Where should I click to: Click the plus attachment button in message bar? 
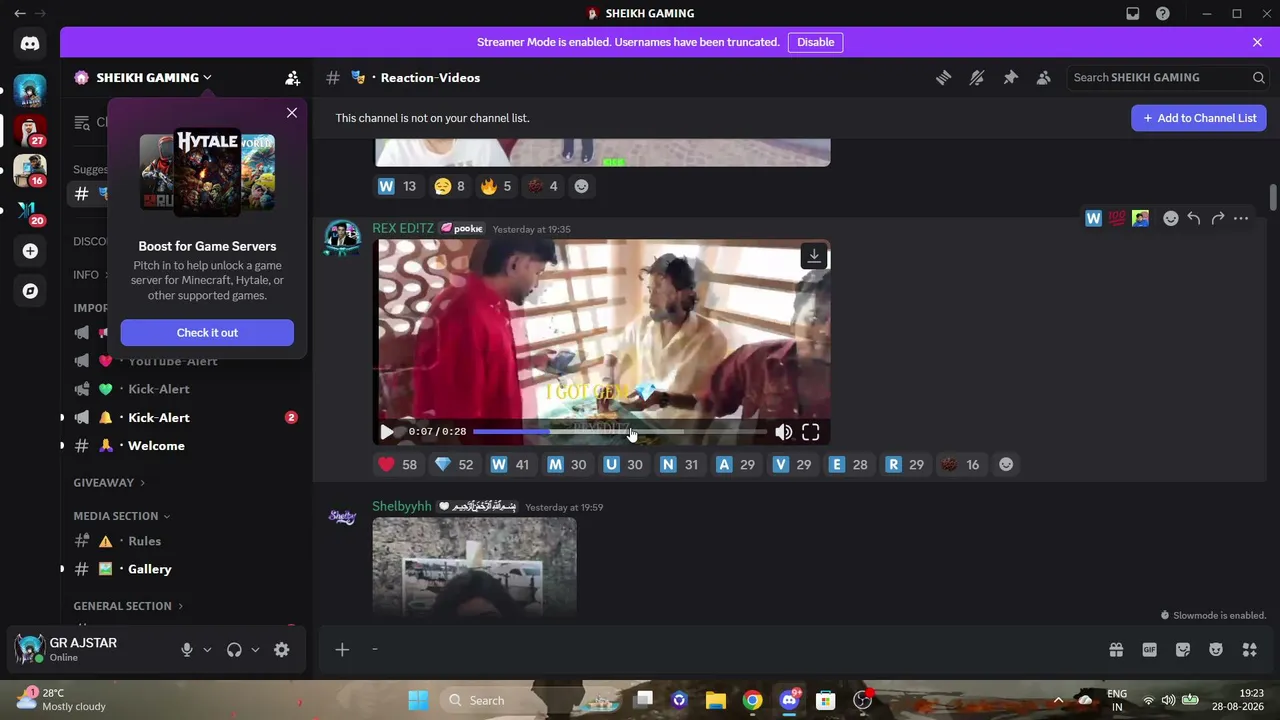[x=342, y=649]
